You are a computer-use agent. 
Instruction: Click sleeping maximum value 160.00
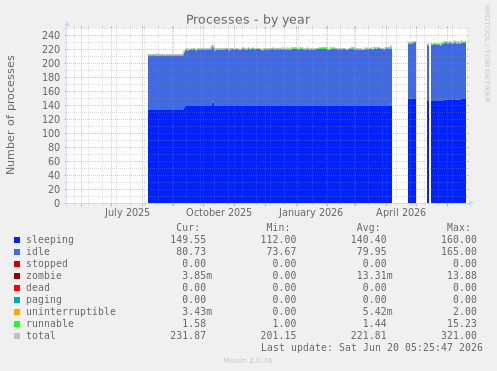459,240
